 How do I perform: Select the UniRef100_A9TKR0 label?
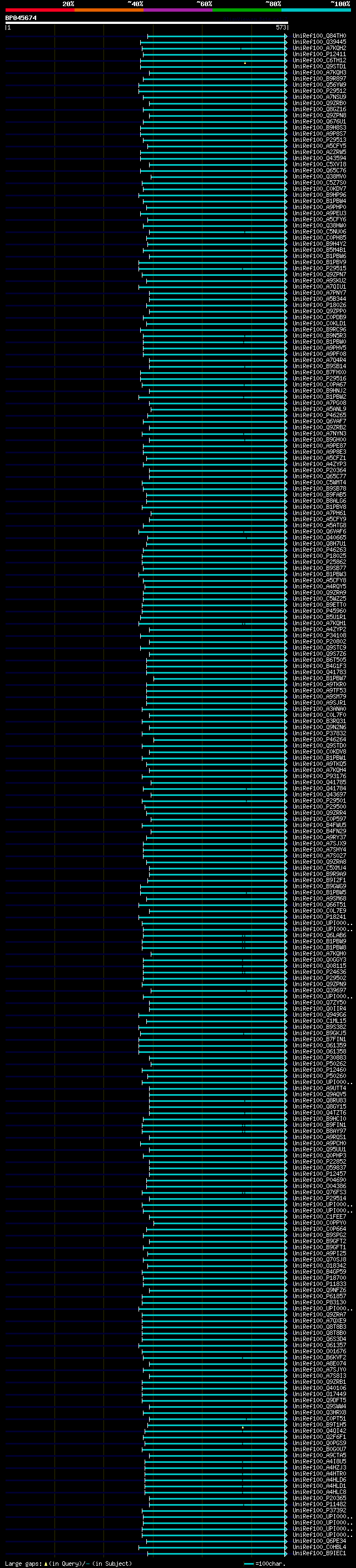tap(319, 685)
